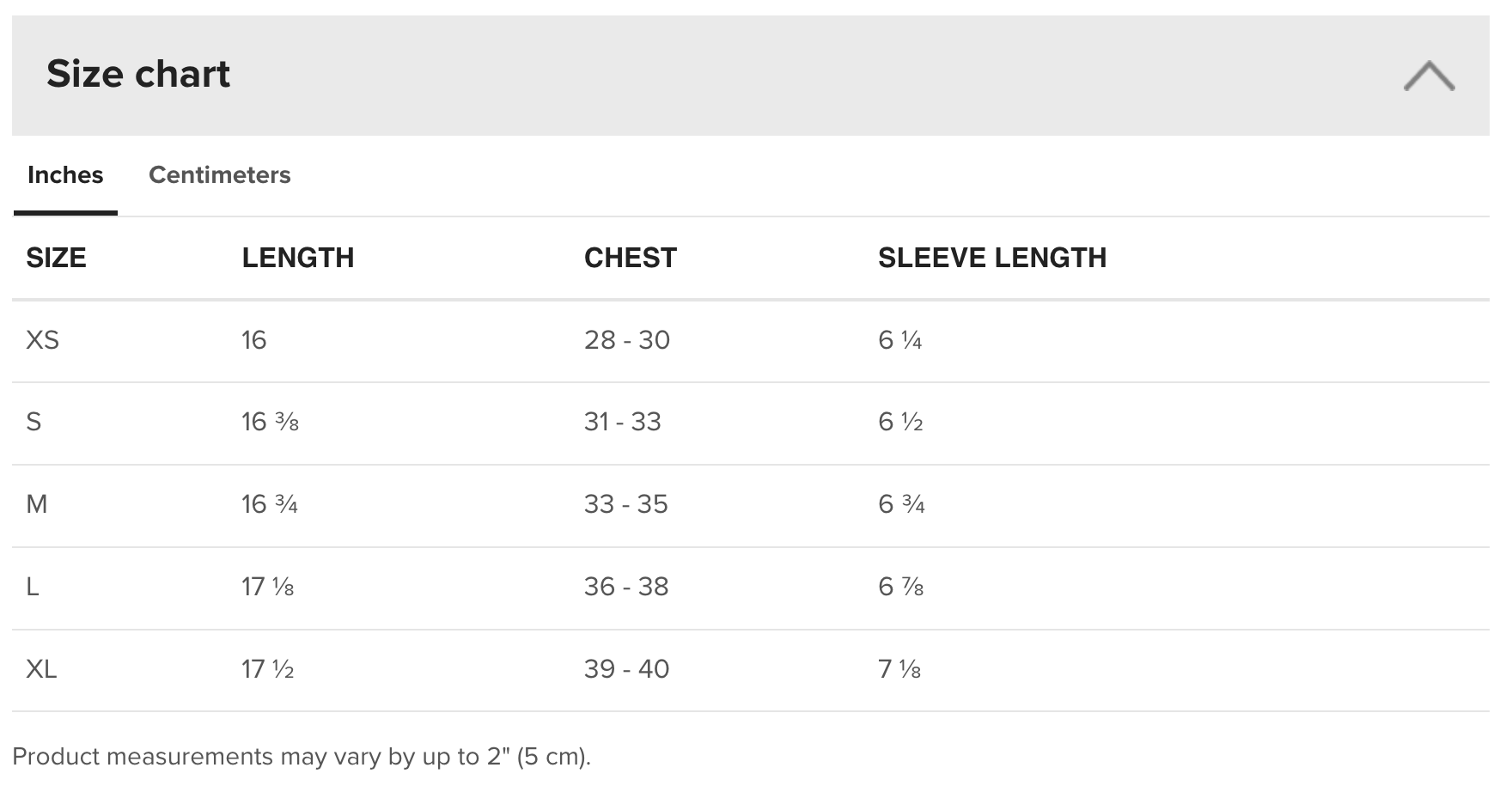The width and height of the screenshot is (1512, 792).
Task: Click the 28 - 30 chest value
Action: point(627,340)
